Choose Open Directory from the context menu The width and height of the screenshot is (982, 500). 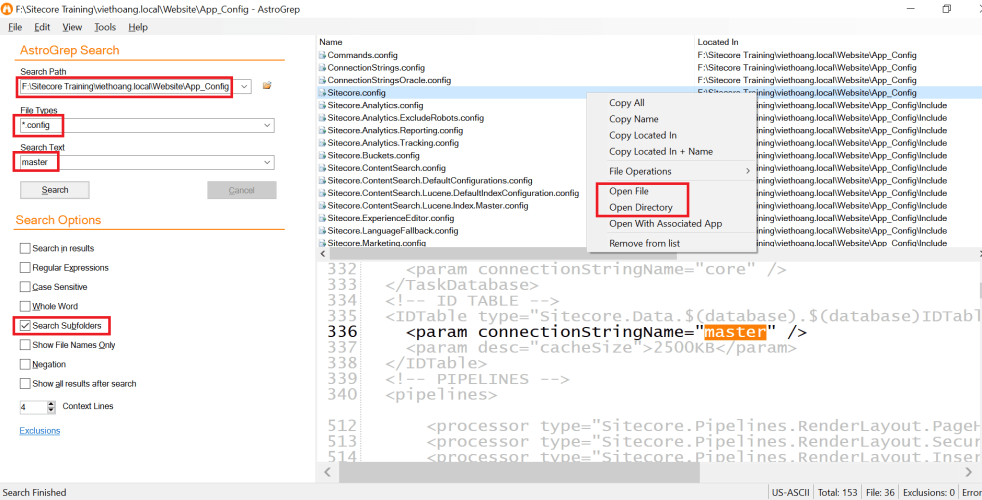coord(641,208)
